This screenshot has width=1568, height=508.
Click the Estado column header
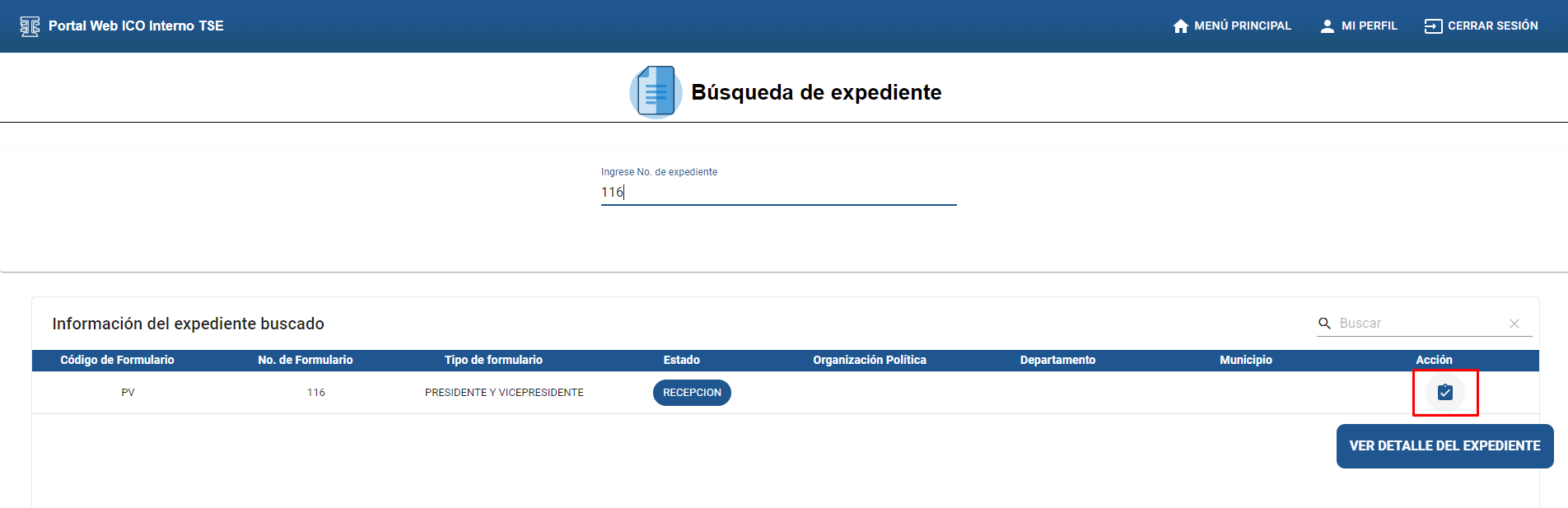tap(681, 360)
